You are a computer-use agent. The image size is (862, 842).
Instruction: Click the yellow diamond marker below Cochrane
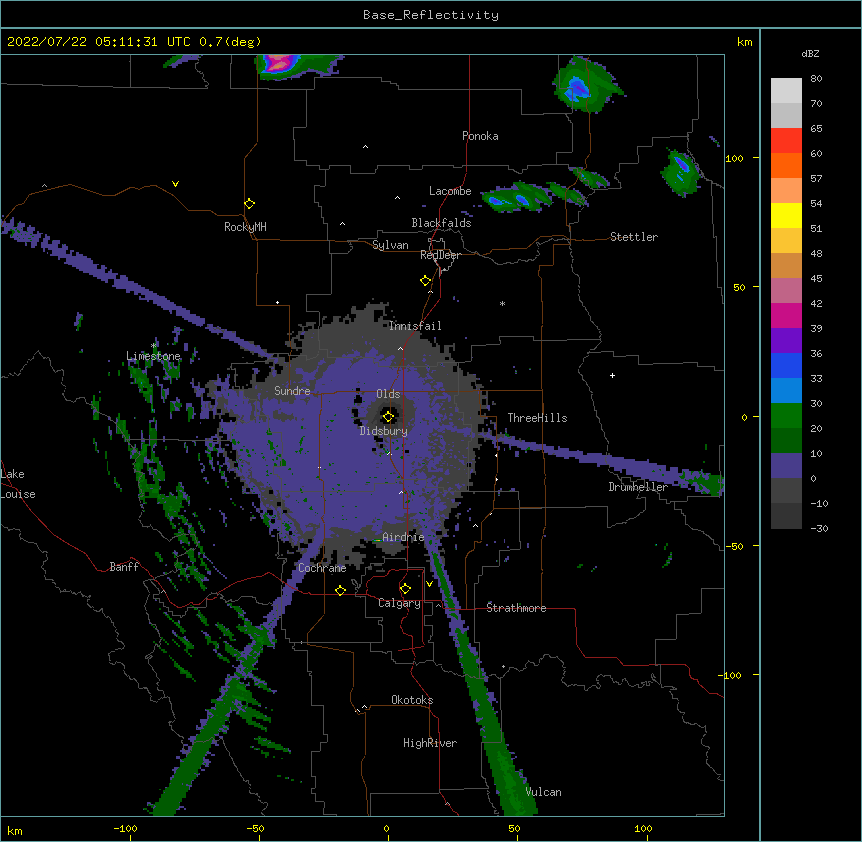point(340,590)
